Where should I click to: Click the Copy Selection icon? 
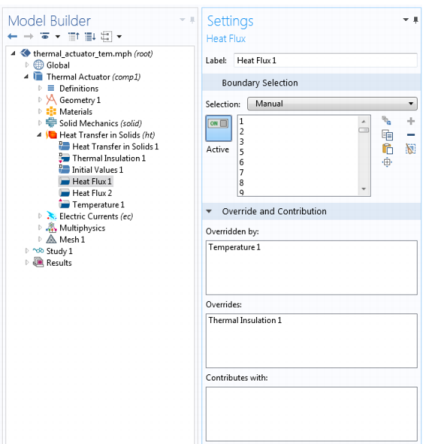coord(387,135)
